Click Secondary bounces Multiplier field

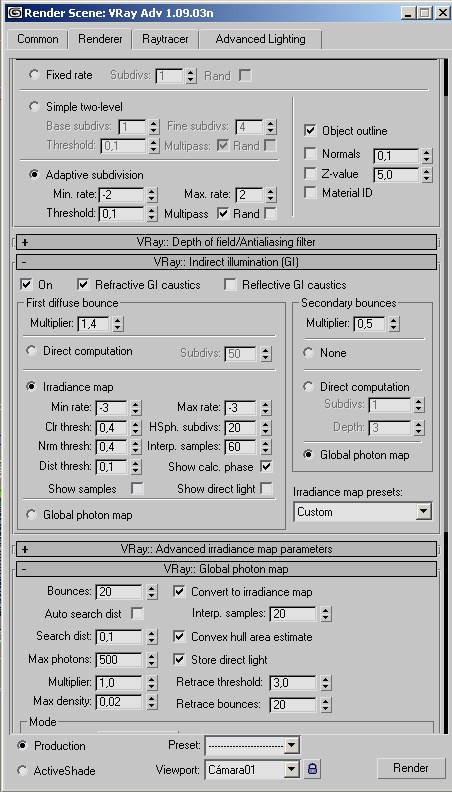370,324
